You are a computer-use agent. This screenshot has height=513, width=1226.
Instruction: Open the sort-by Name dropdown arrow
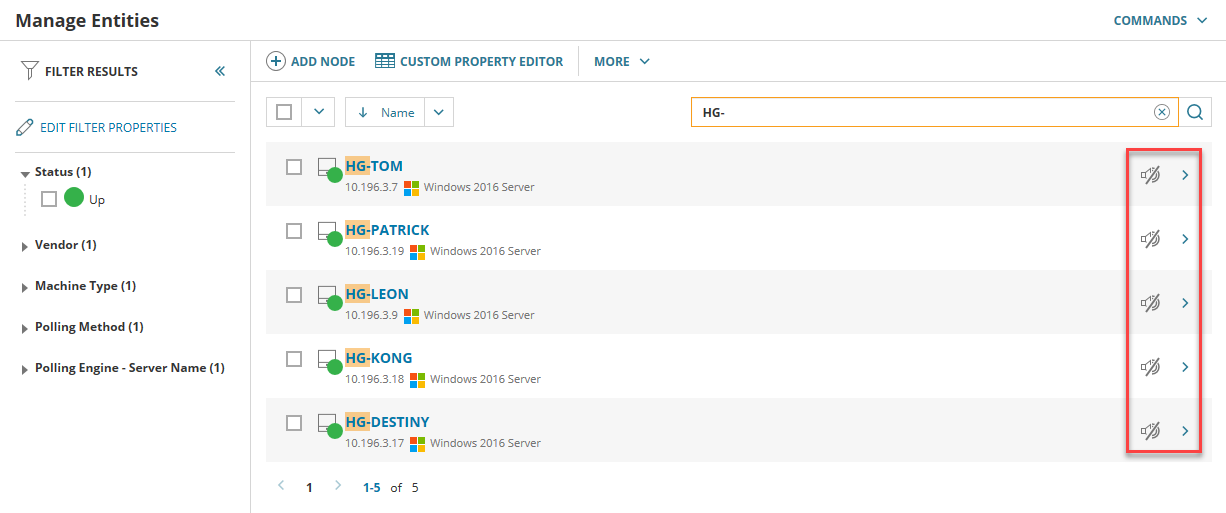click(439, 112)
